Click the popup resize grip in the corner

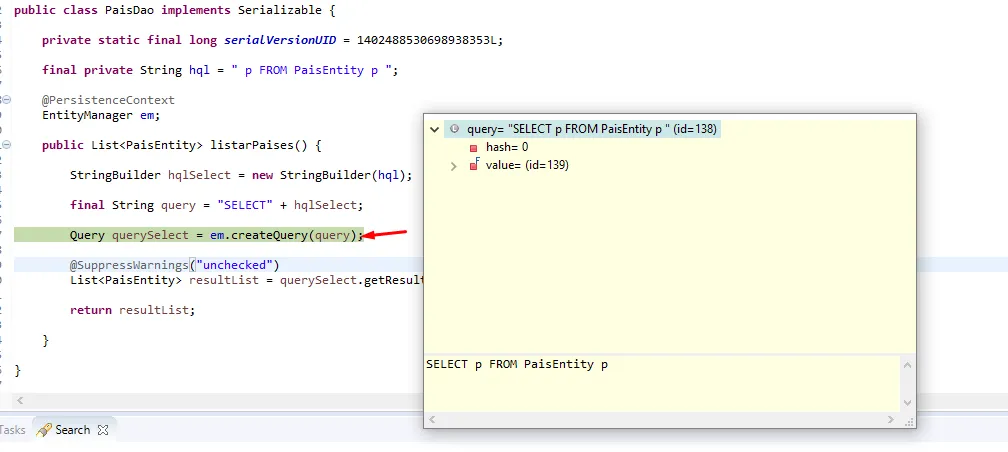908,421
